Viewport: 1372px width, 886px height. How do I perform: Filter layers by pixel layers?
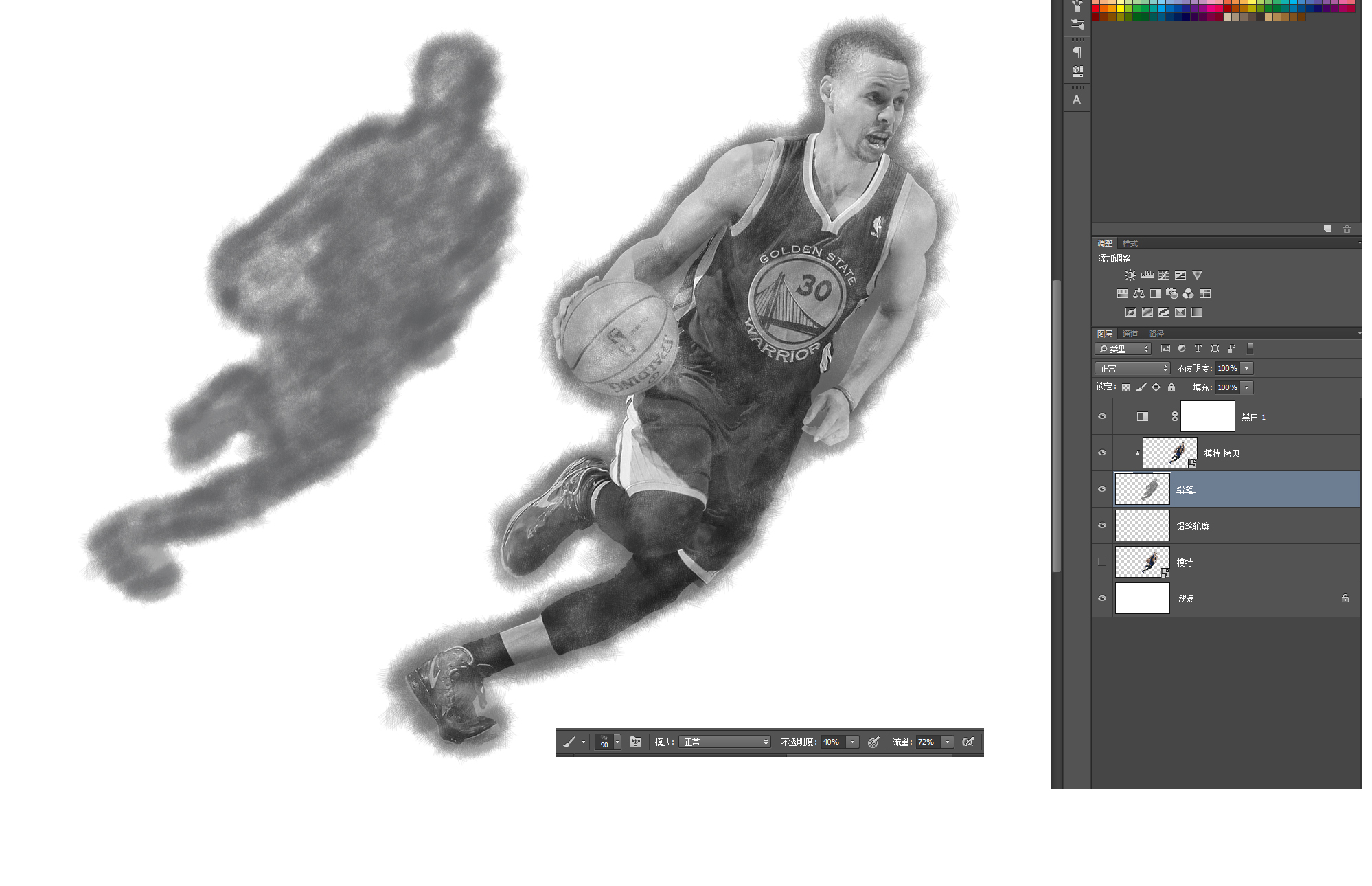pyautogui.click(x=1165, y=349)
